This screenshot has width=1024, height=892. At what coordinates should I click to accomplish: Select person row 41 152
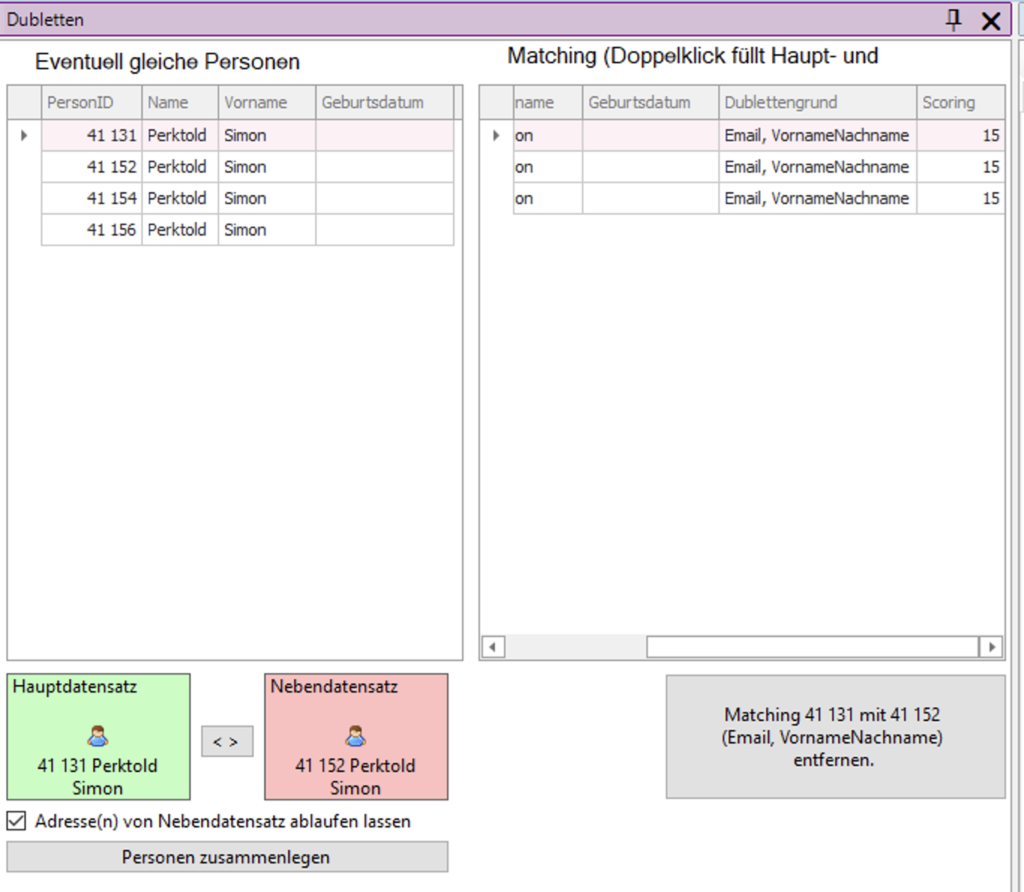coord(248,167)
